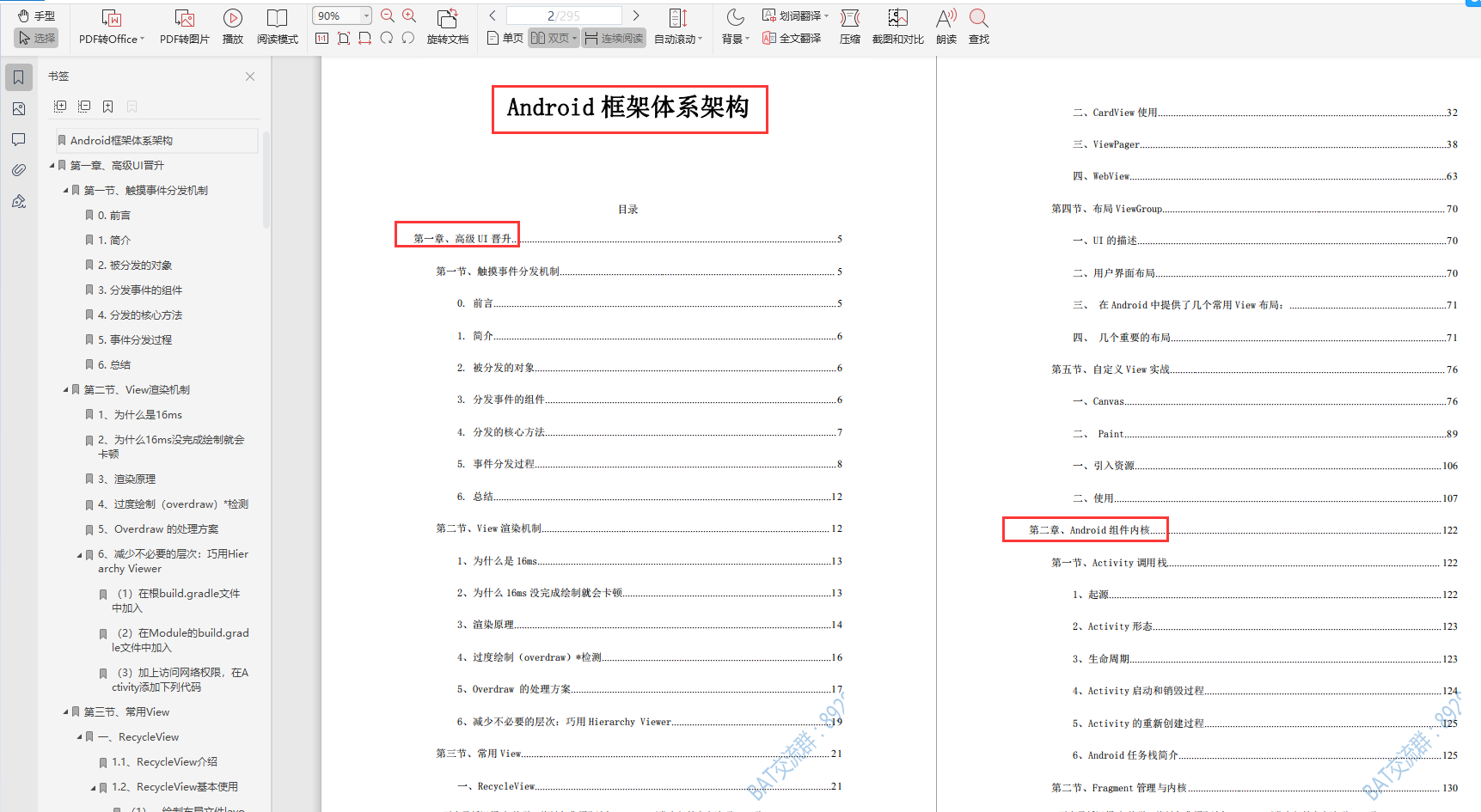Switch to 单页 single page view
The image size is (1481, 812).
pyautogui.click(x=505, y=38)
